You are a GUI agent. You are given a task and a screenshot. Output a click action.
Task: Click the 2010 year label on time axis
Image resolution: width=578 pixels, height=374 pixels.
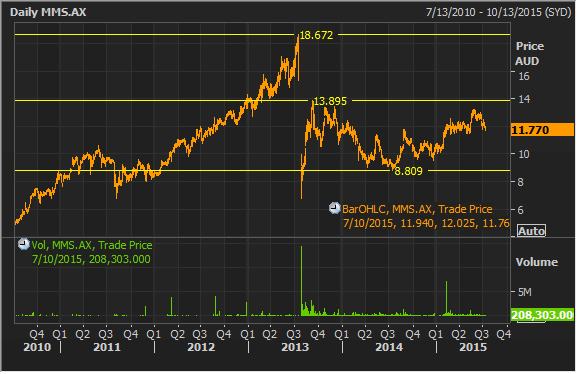37,347
